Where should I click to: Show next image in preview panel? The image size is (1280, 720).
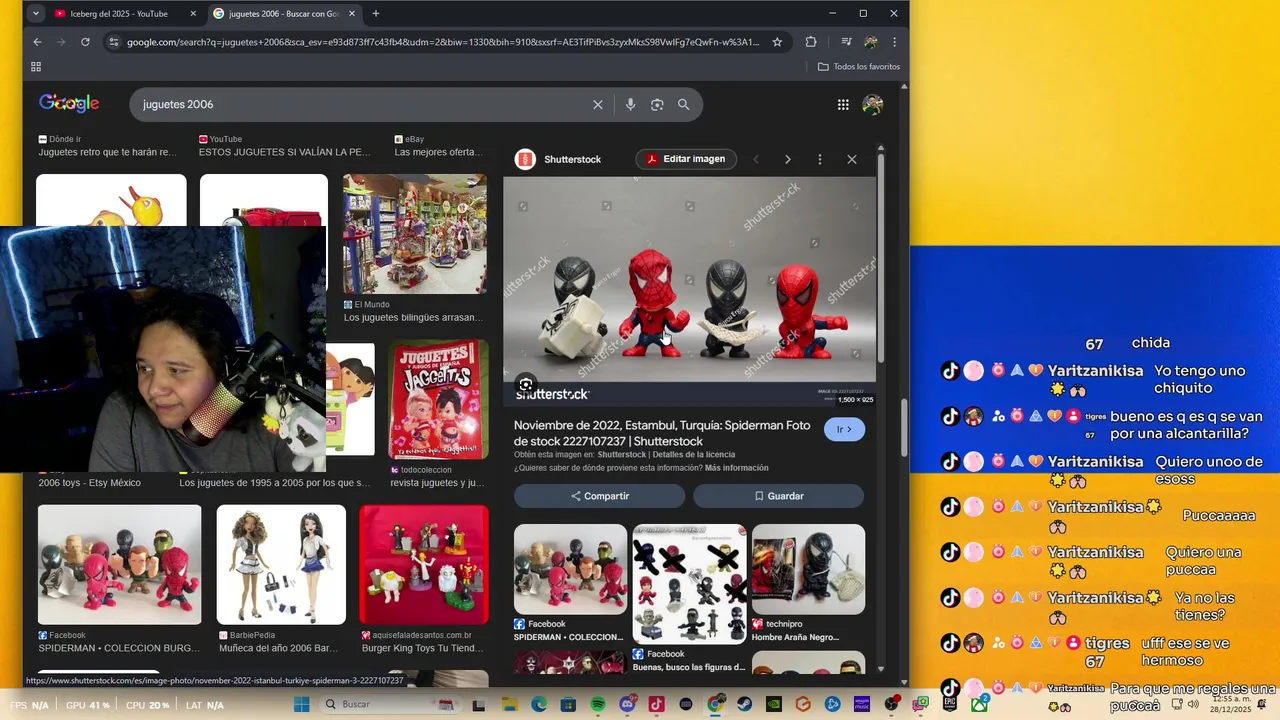(787, 159)
